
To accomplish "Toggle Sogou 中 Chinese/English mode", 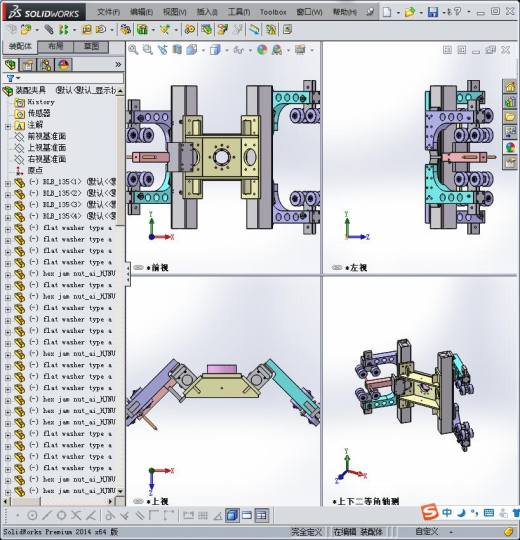I will click(x=447, y=512).
